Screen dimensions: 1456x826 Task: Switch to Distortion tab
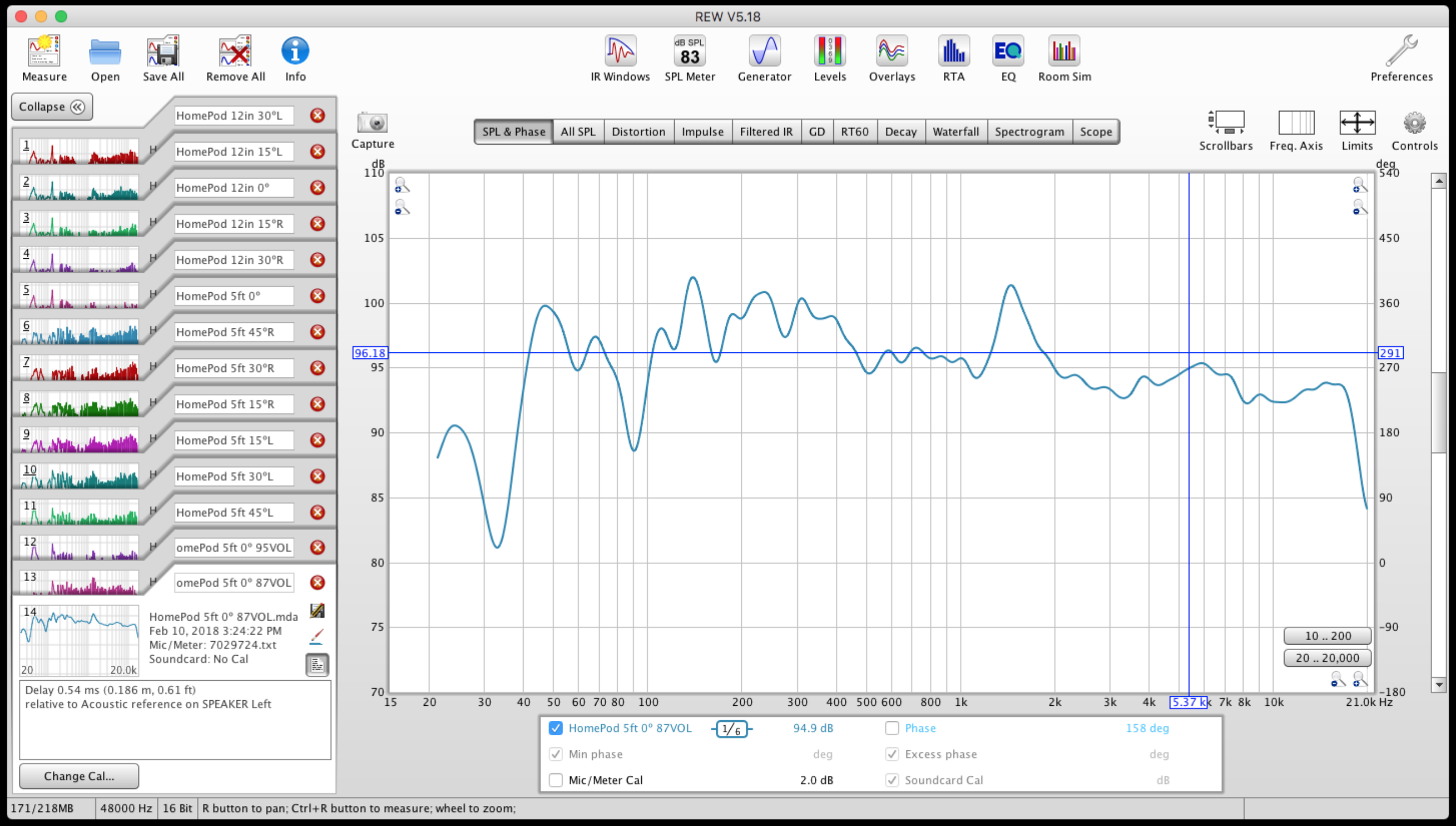[638, 131]
